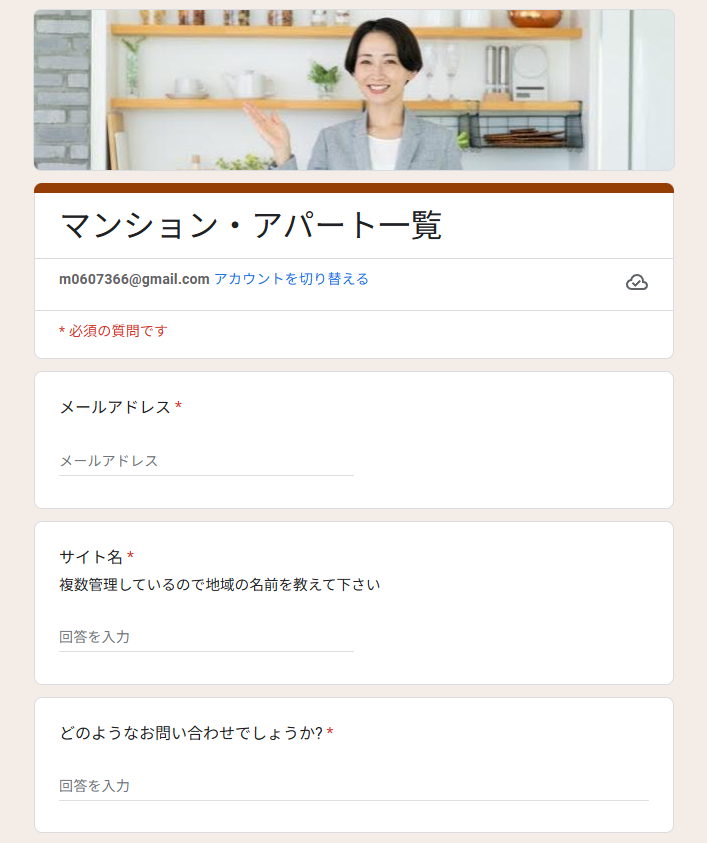Click the cloud draft-saved icon
Screen dimensions: 707x843
[x=637, y=282]
